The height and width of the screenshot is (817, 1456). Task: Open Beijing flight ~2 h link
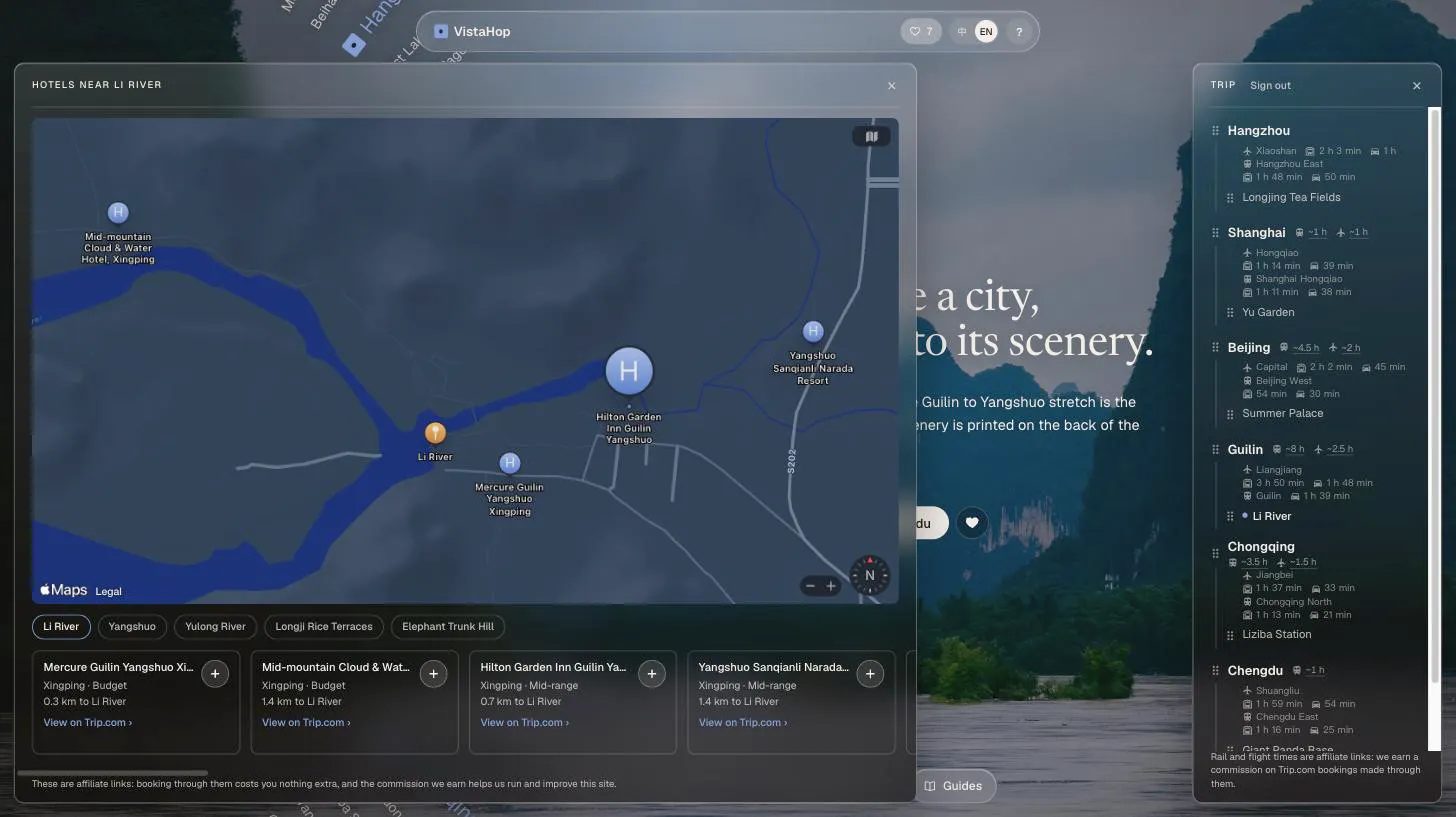pos(1345,348)
